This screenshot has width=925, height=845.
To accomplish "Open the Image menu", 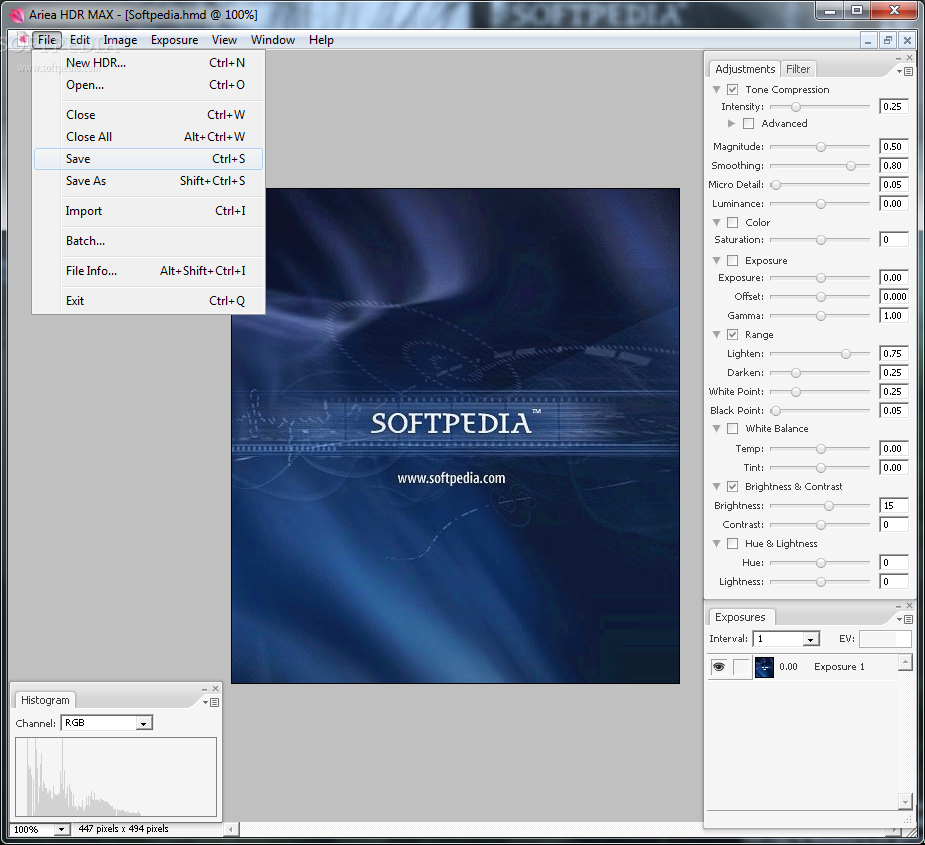I will [120, 40].
